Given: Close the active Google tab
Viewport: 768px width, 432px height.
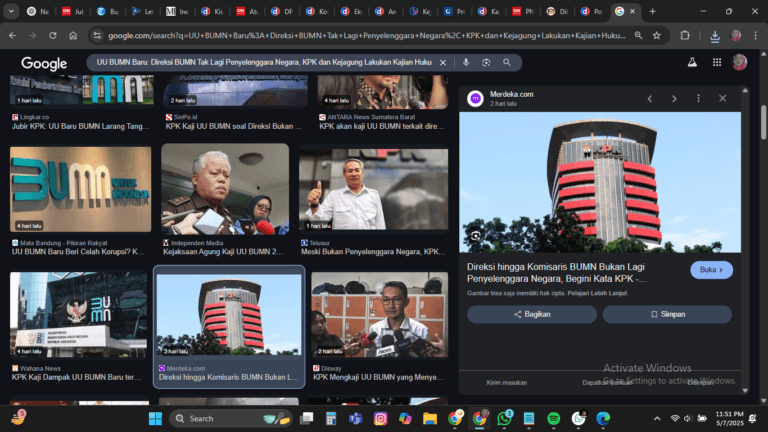Looking at the screenshot, I should 632,11.
